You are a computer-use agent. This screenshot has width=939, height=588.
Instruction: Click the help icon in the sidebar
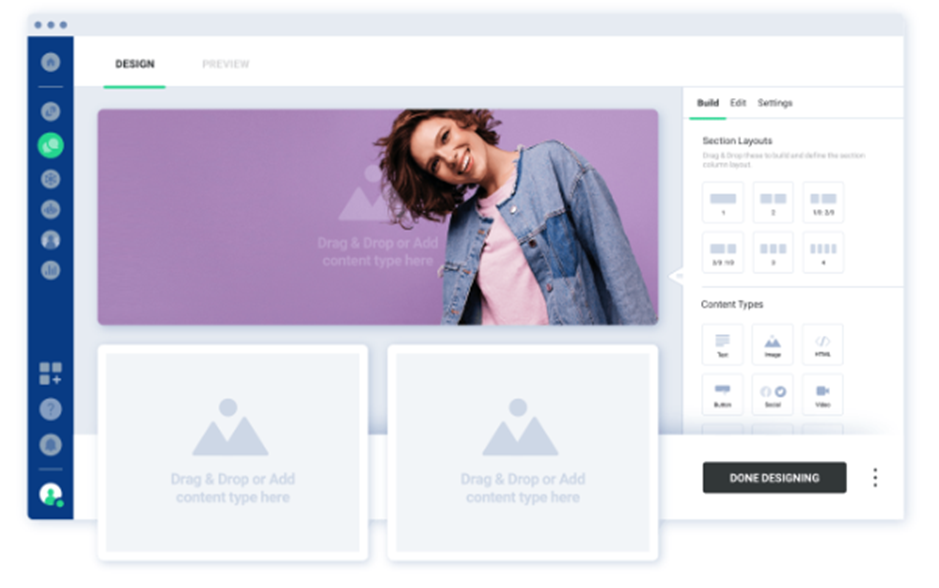49,408
